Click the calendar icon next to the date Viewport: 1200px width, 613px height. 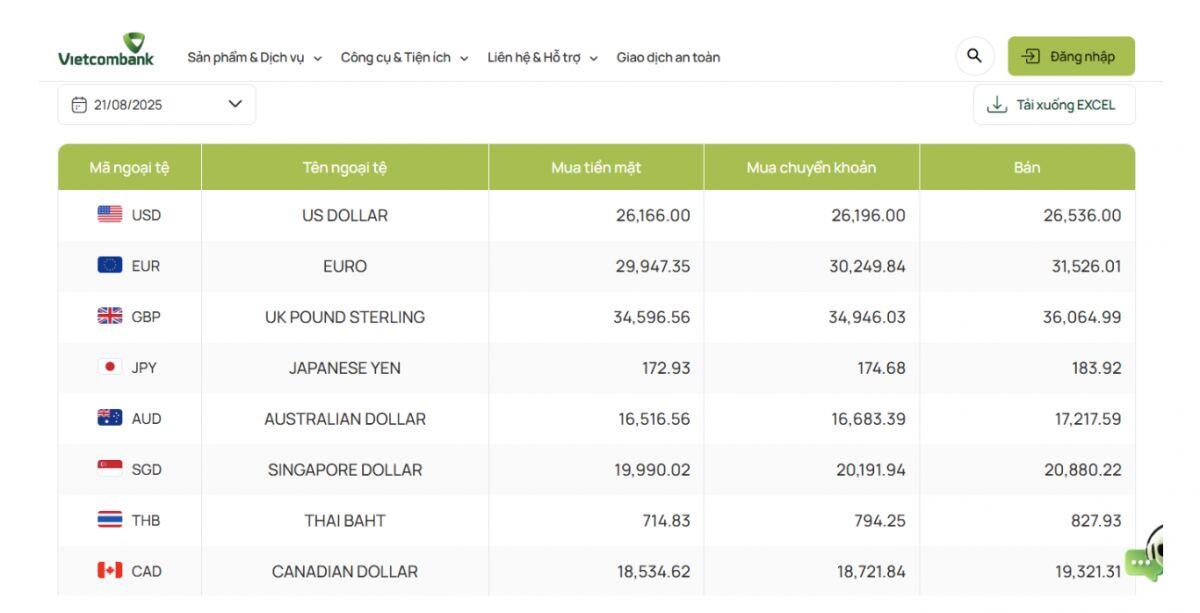click(80, 104)
